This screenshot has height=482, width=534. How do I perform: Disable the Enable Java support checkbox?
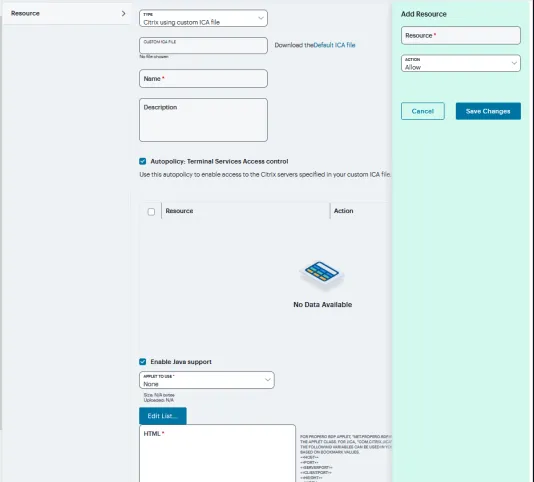[143, 362]
